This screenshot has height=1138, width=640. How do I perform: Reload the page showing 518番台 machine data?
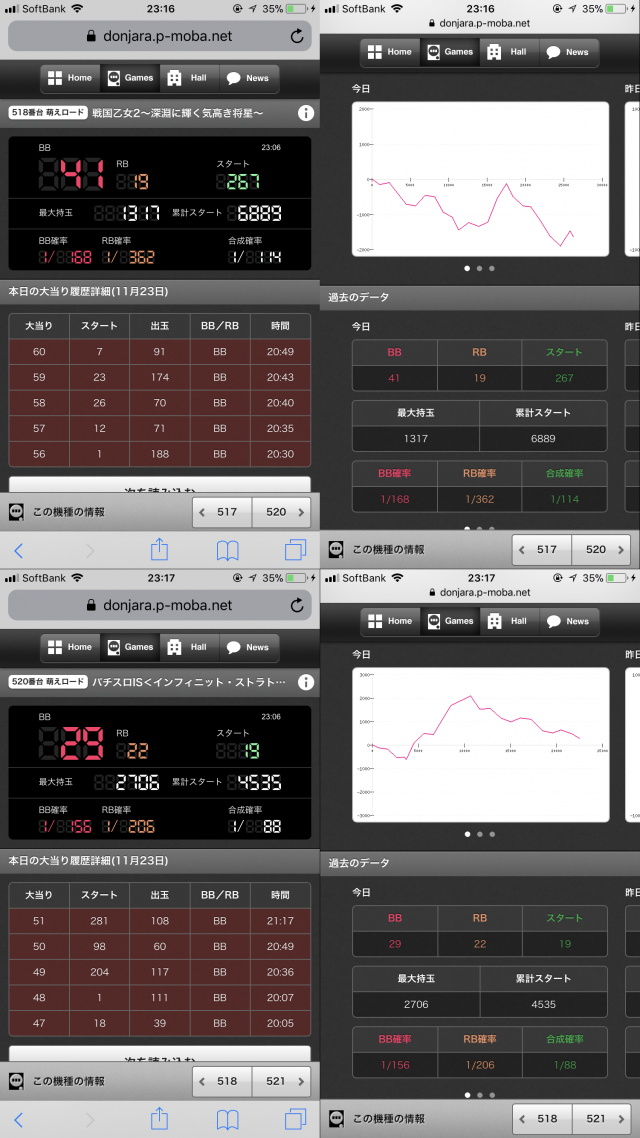pyautogui.click(x=297, y=36)
